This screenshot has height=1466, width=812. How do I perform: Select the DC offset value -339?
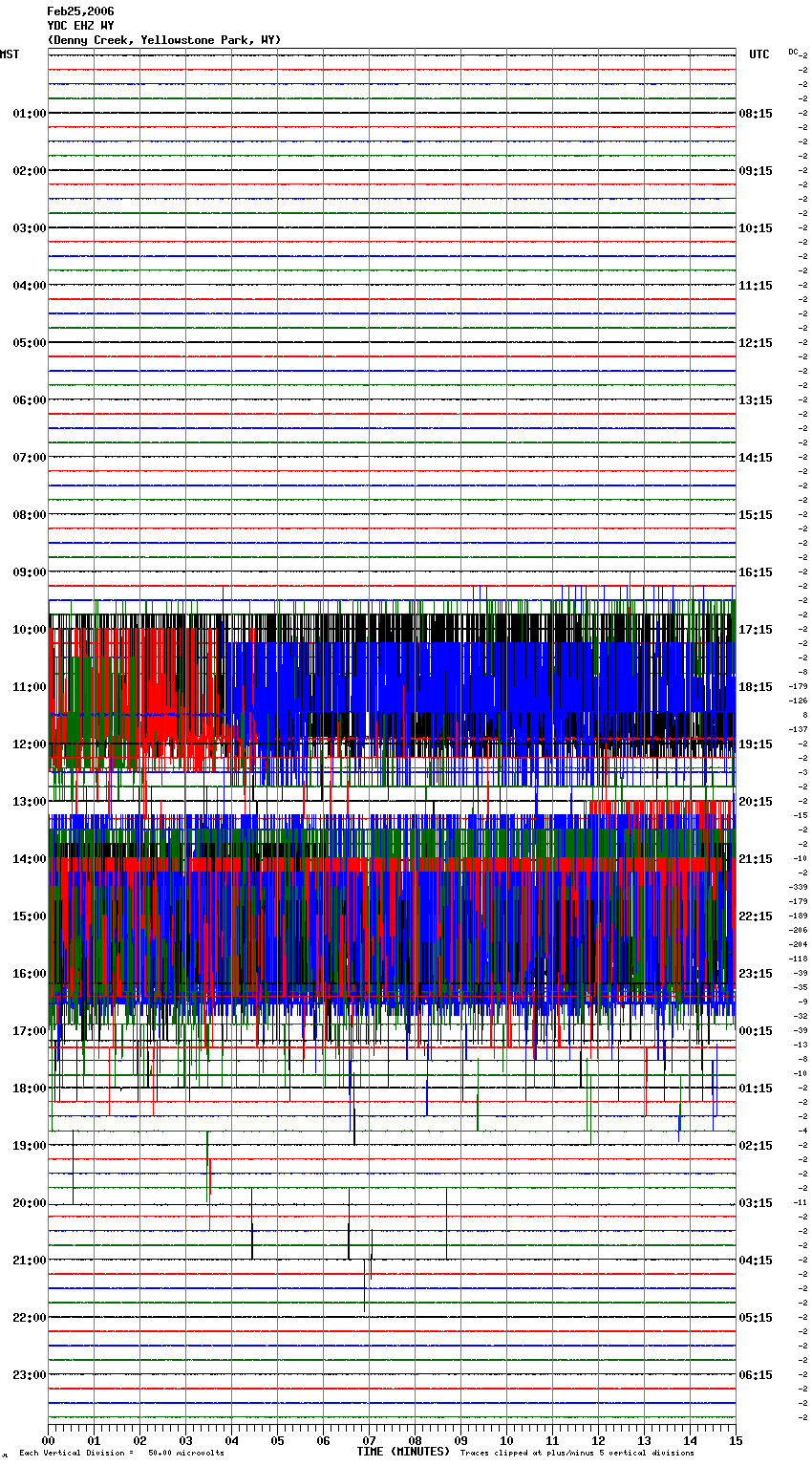click(x=799, y=888)
